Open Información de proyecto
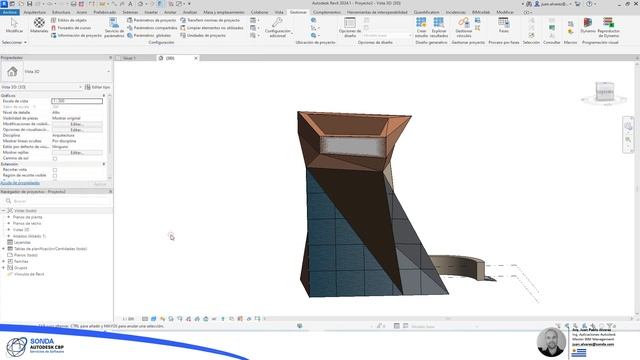Image resolution: width=640 pixels, height=360 pixels. 76,36
